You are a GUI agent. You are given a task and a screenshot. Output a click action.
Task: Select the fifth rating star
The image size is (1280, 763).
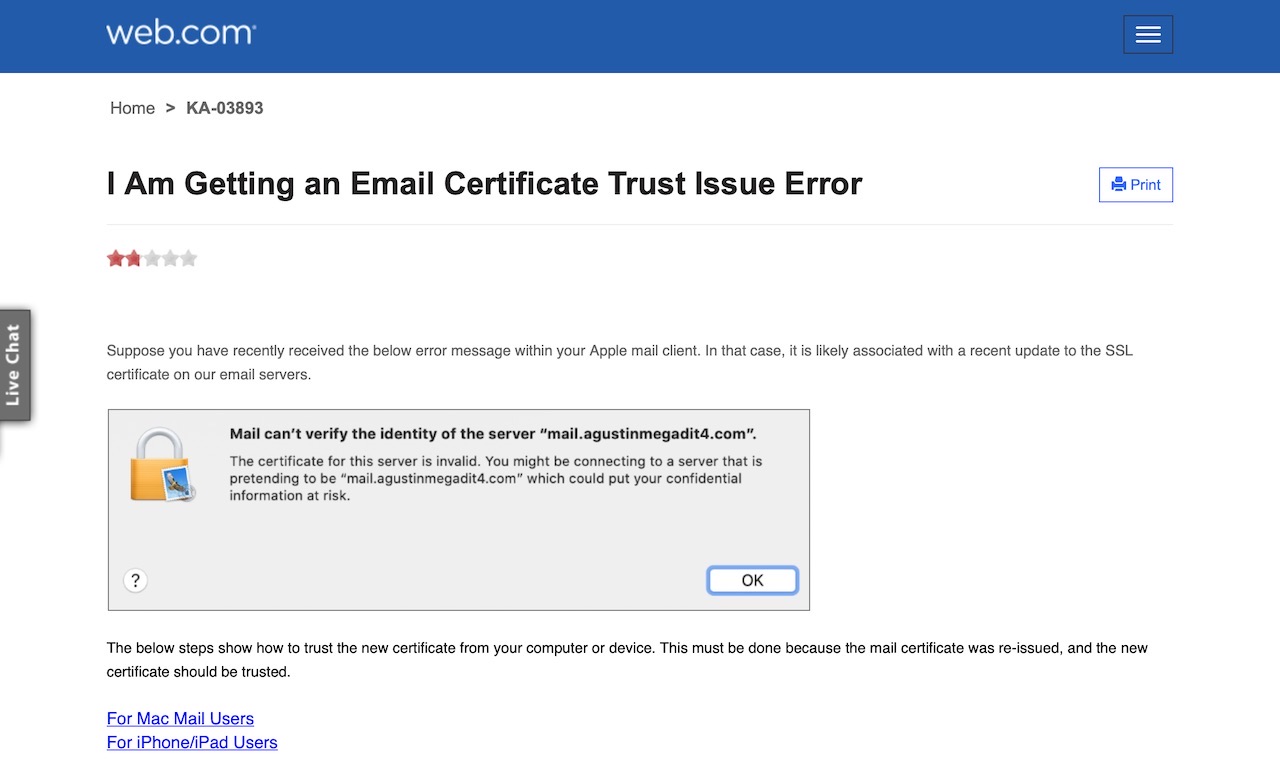coord(188,257)
